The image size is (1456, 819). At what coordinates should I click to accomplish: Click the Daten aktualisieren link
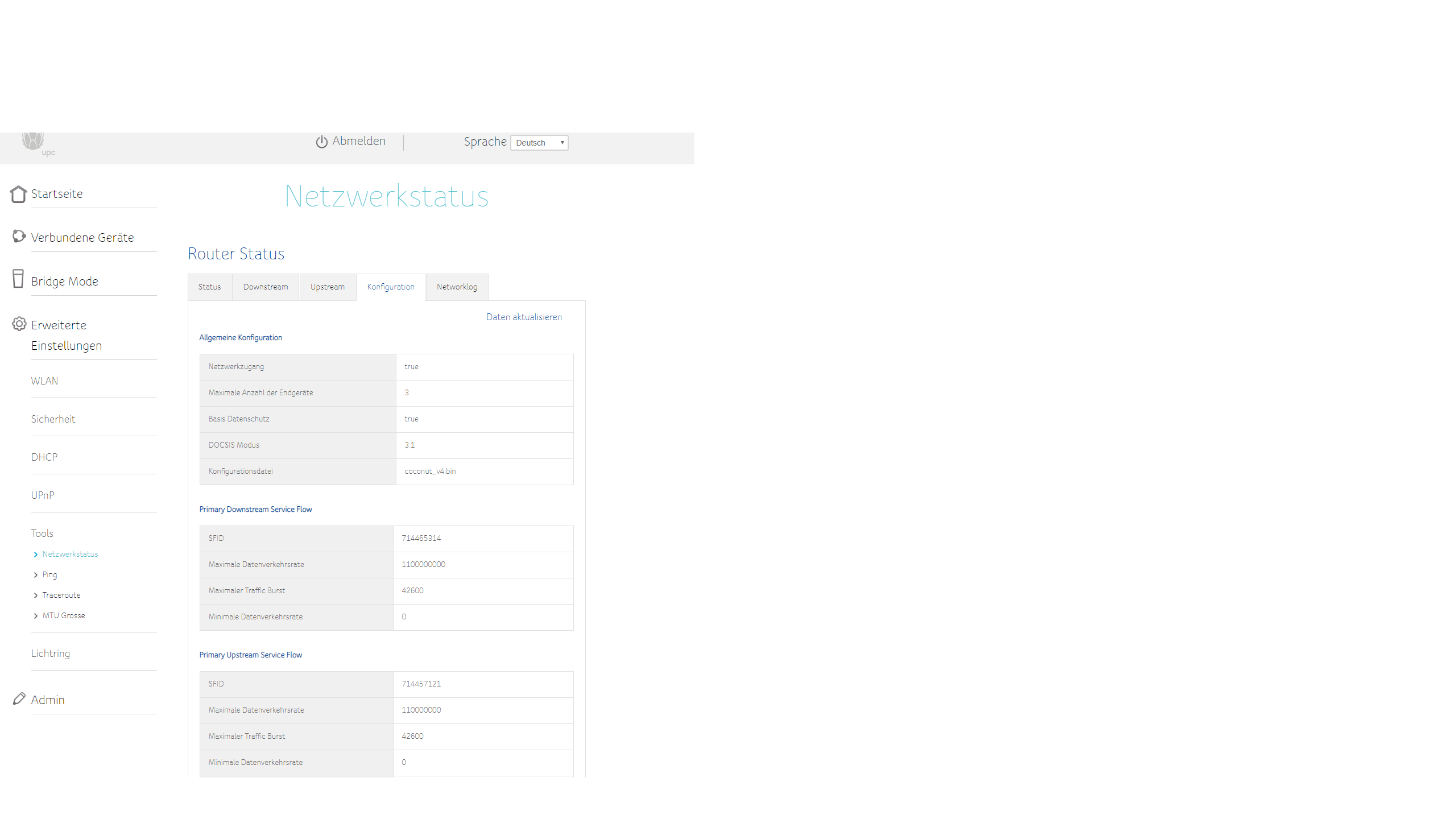(523, 317)
